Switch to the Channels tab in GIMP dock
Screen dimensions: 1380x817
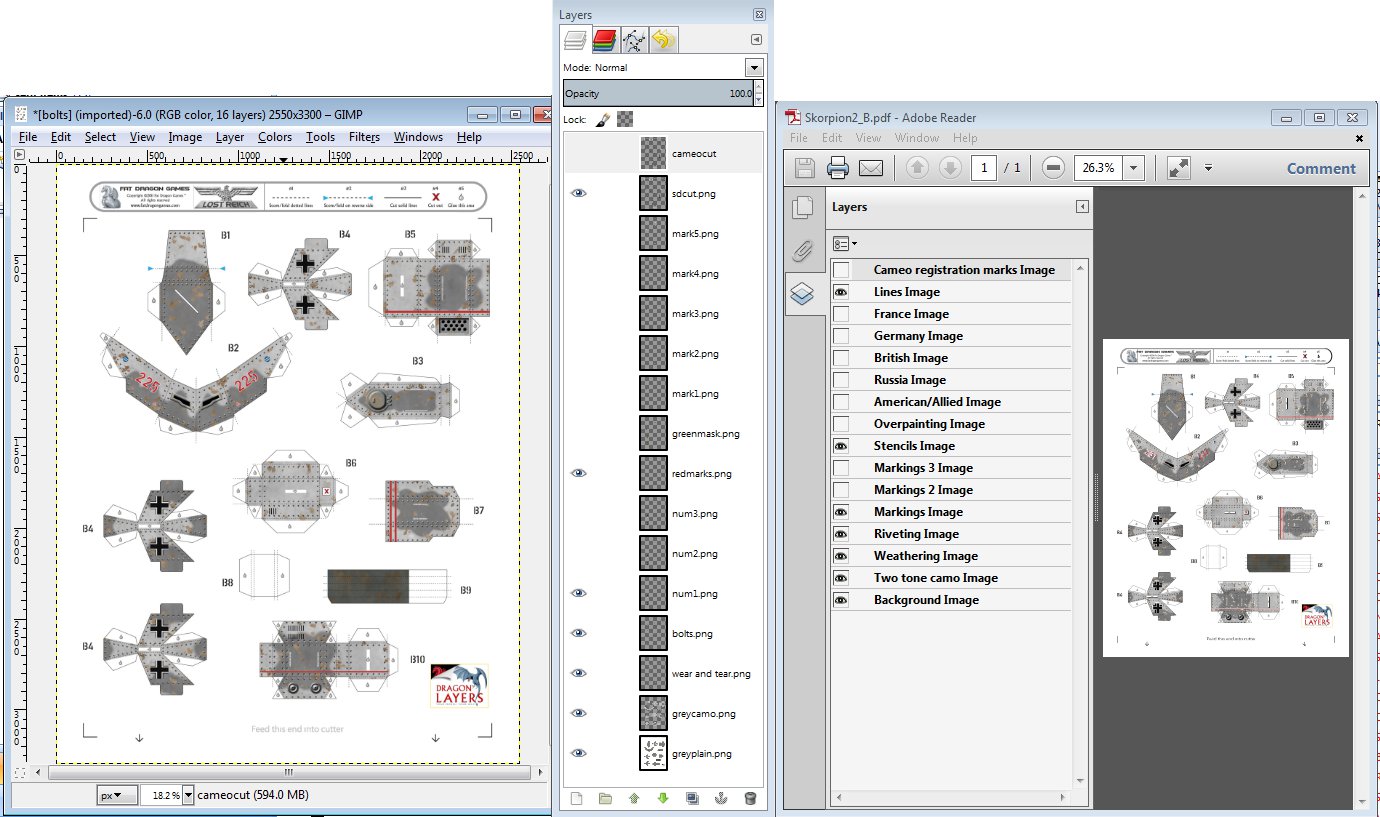(603, 40)
